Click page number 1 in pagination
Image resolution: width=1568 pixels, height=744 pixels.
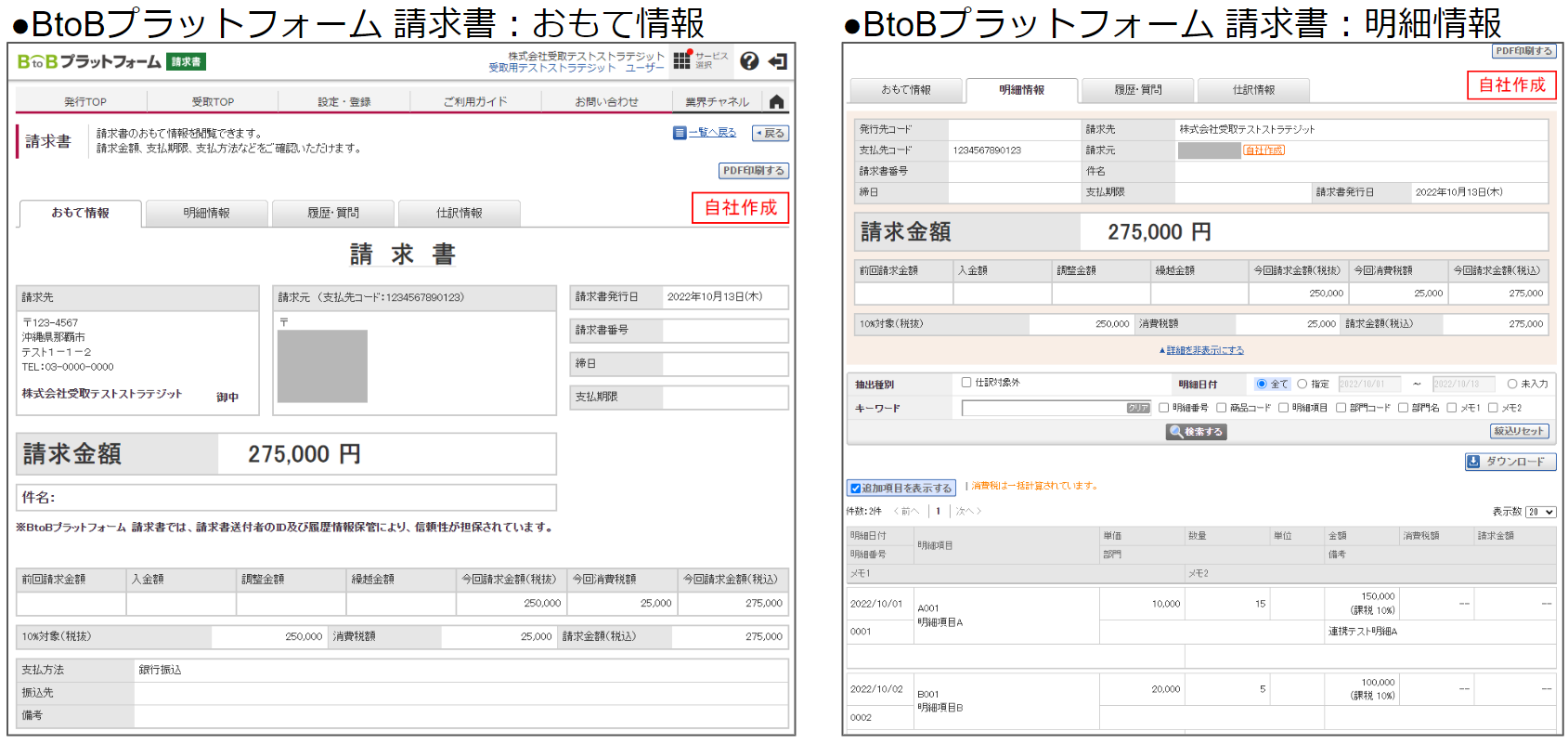click(x=939, y=512)
